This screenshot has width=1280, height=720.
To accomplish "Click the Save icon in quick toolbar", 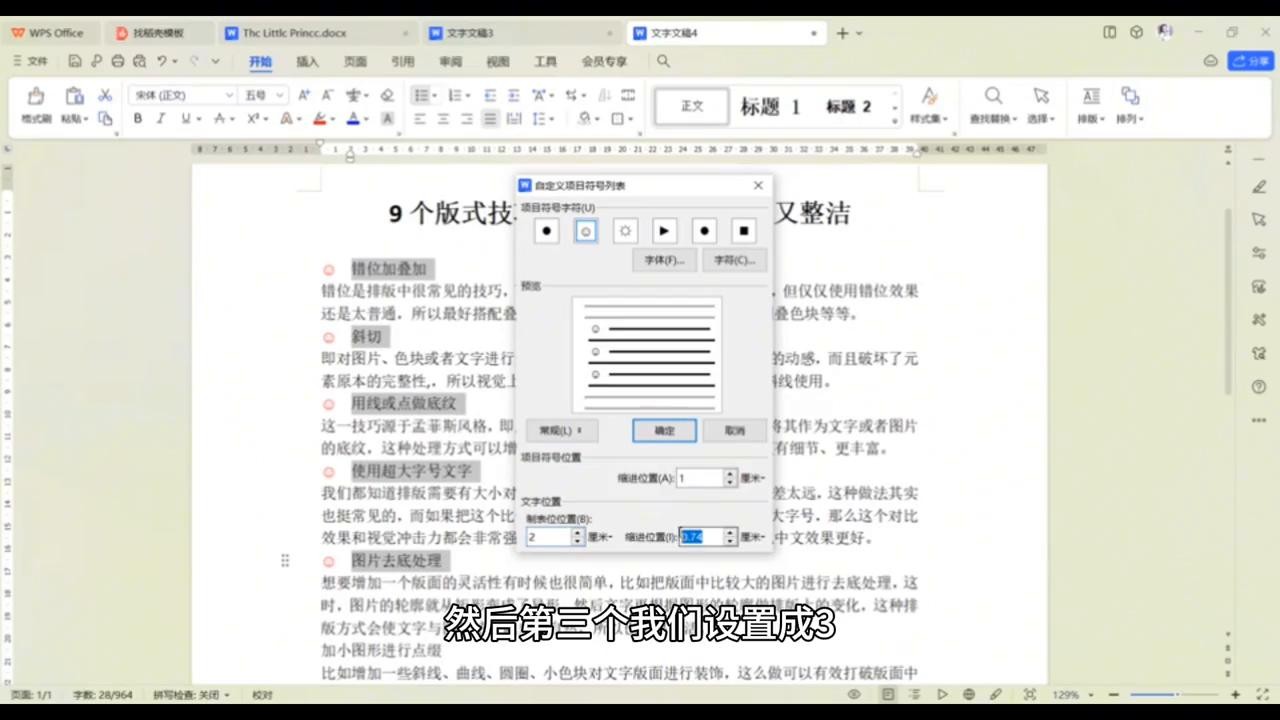I will pyautogui.click(x=75, y=61).
